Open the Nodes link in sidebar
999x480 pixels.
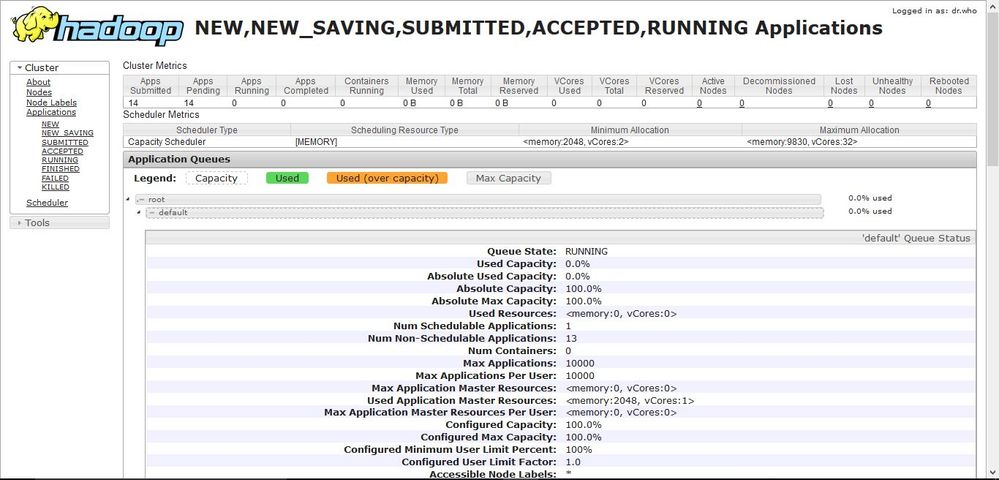pyautogui.click(x=39, y=92)
